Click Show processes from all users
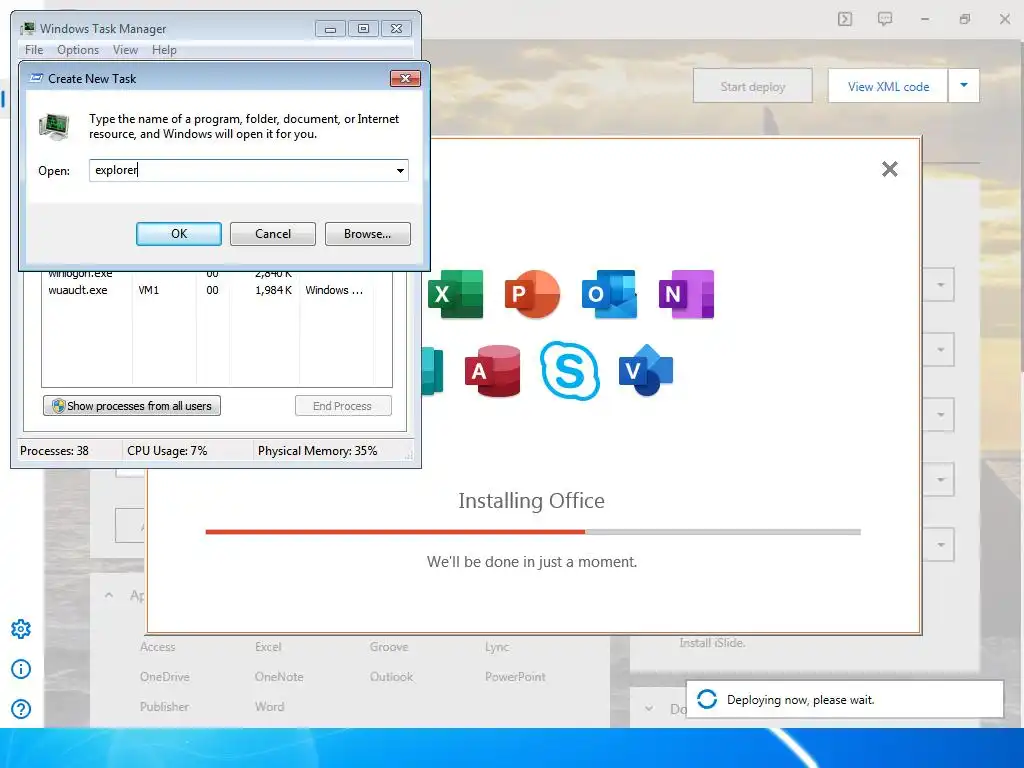Viewport: 1024px width, 768px height. click(132, 406)
